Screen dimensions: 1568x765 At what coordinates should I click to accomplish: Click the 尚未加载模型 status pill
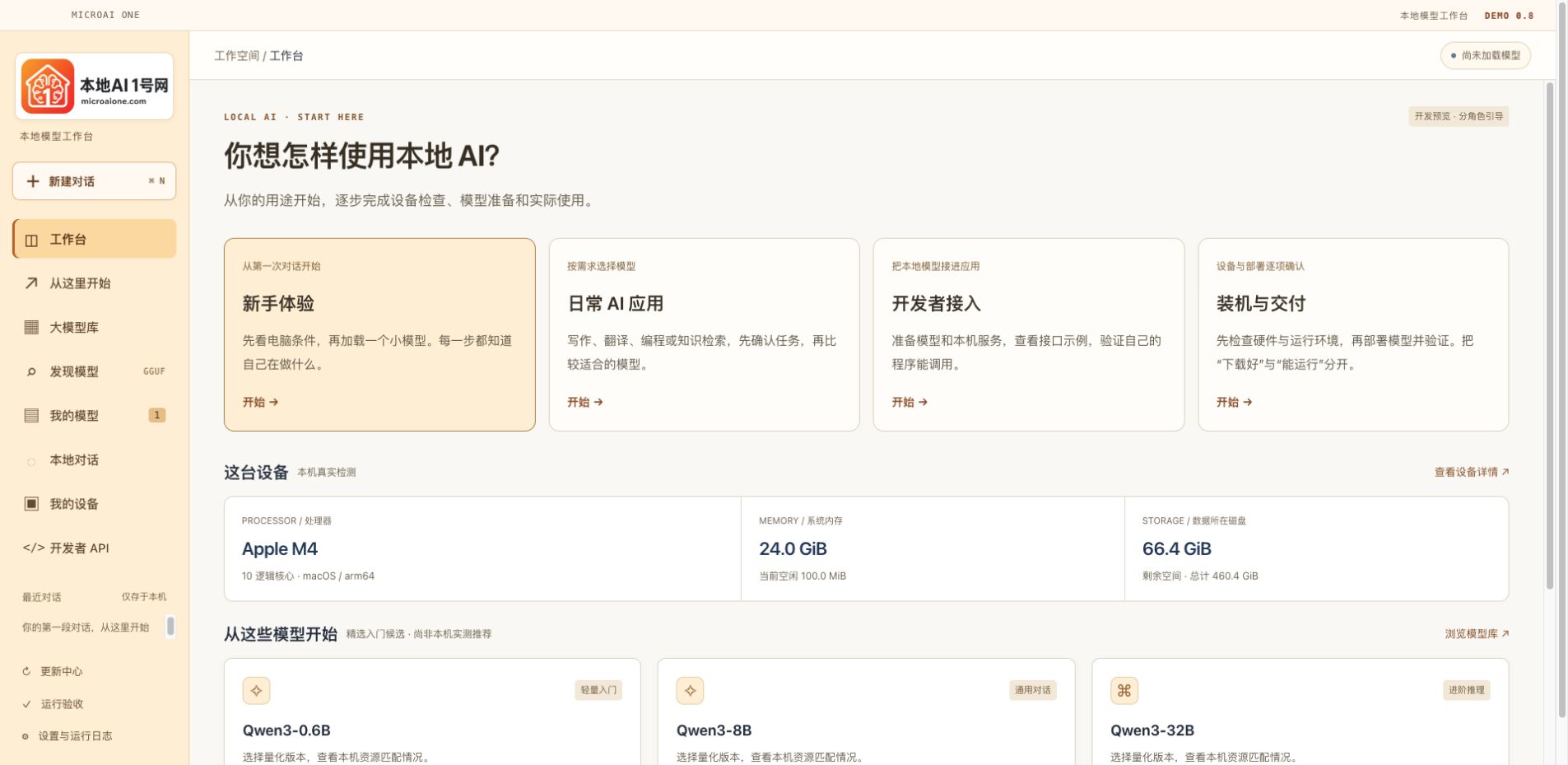click(1485, 55)
